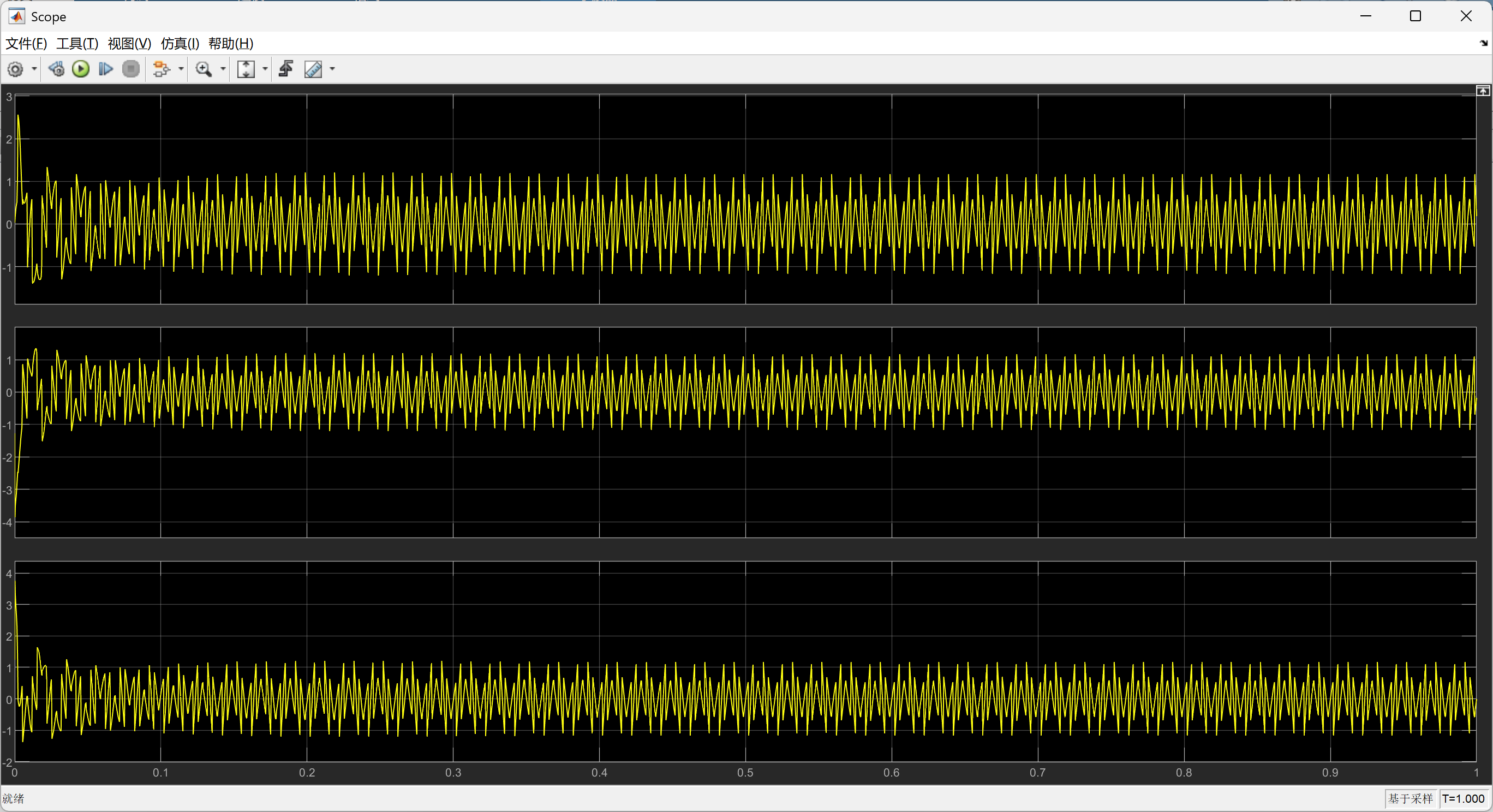The height and width of the screenshot is (812, 1493).
Task: Open the 帮助(H) menu
Action: 231,44
